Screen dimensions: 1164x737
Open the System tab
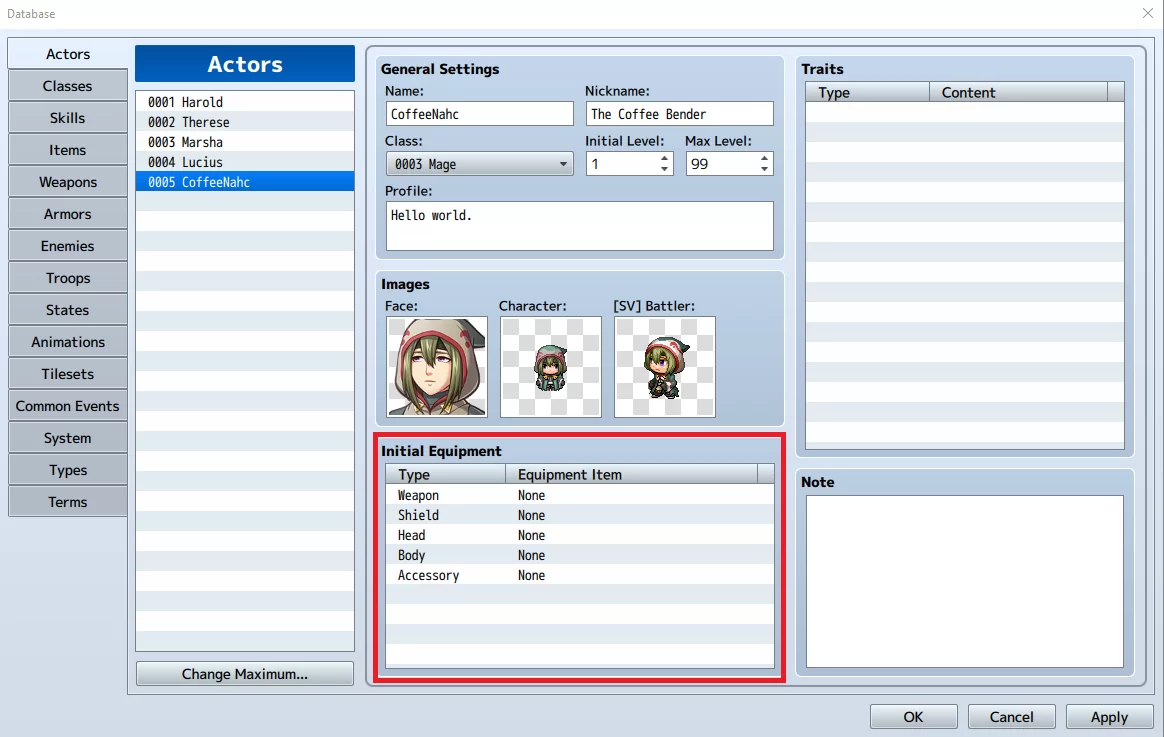[68, 438]
